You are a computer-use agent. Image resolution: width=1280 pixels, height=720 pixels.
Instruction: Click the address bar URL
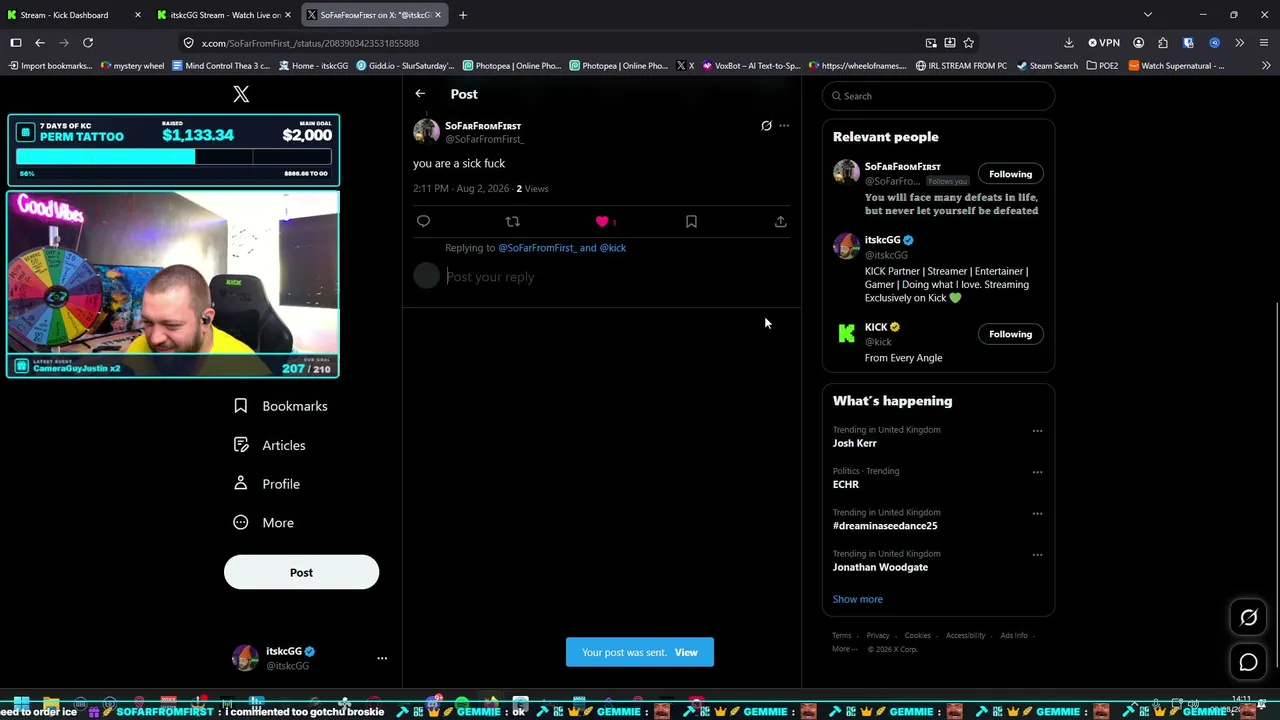310,43
